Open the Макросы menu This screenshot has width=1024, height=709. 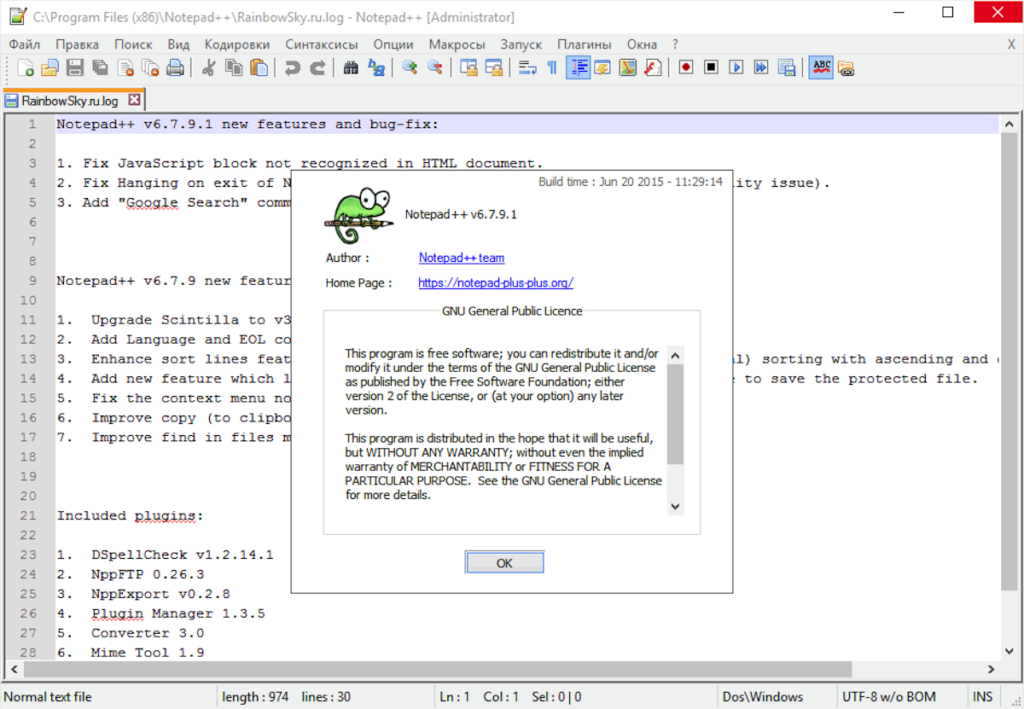457,44
